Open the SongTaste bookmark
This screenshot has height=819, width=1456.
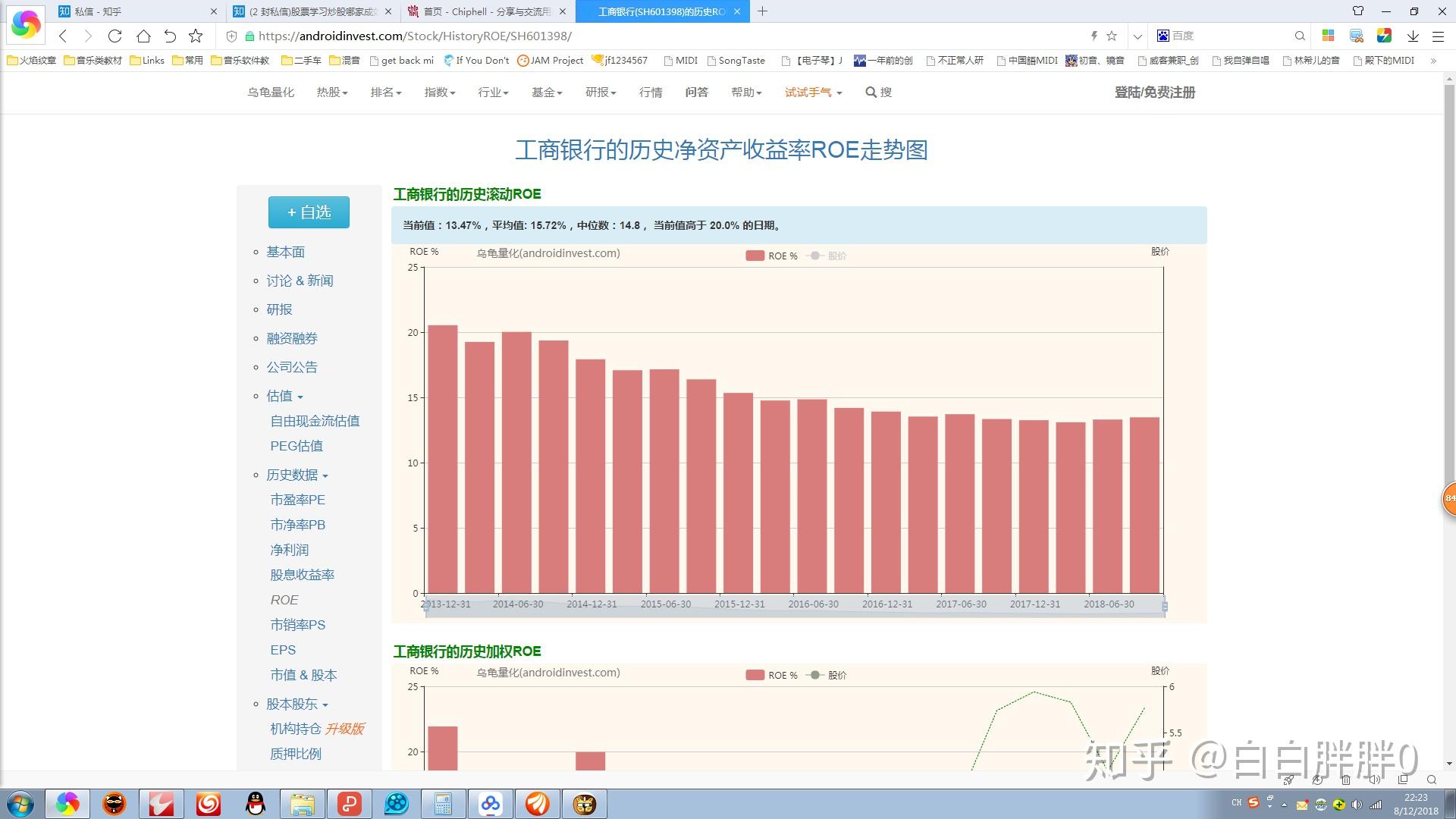(x=736, y=60)
